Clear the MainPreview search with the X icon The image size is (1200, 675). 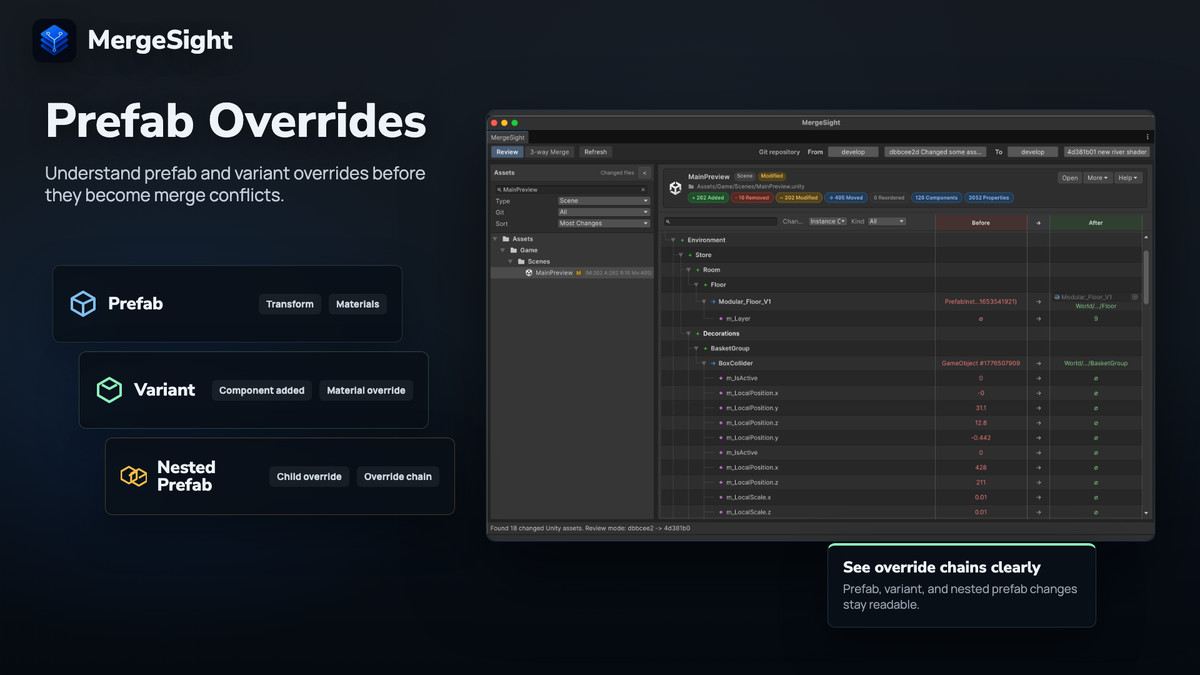click(643, 189)
